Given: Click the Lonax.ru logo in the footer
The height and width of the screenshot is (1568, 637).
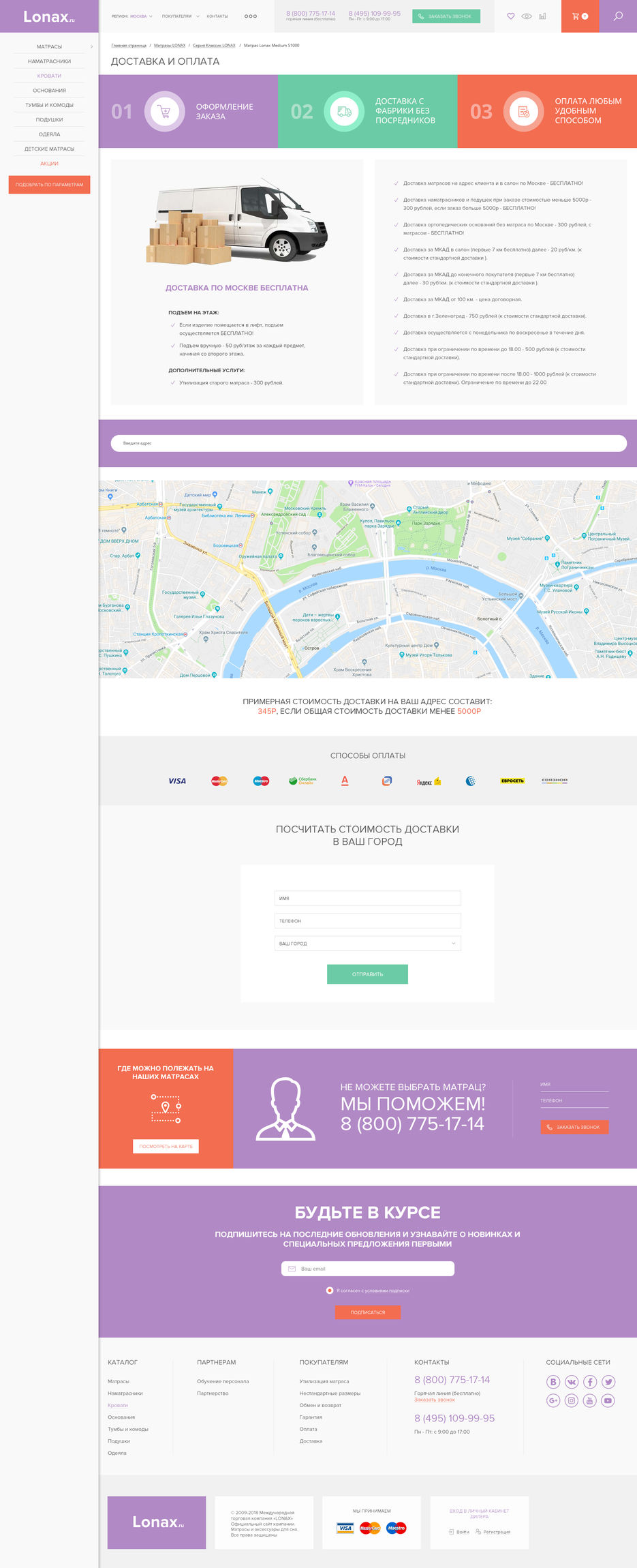Looking at the screenshot, I should coord(157,1522).
